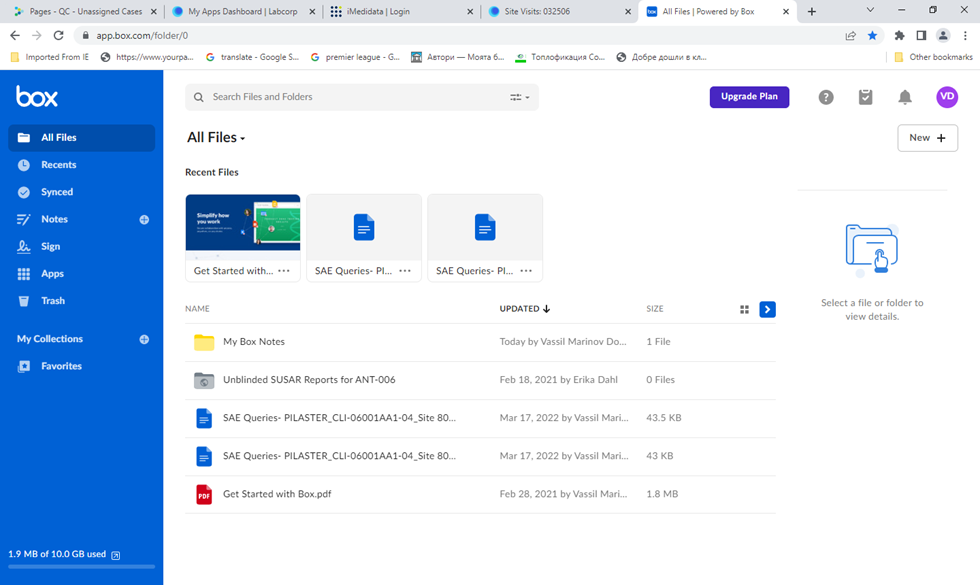This screenshot has height=585, width=980.
Task: Go to Synced files
Action: coord(57,192)
